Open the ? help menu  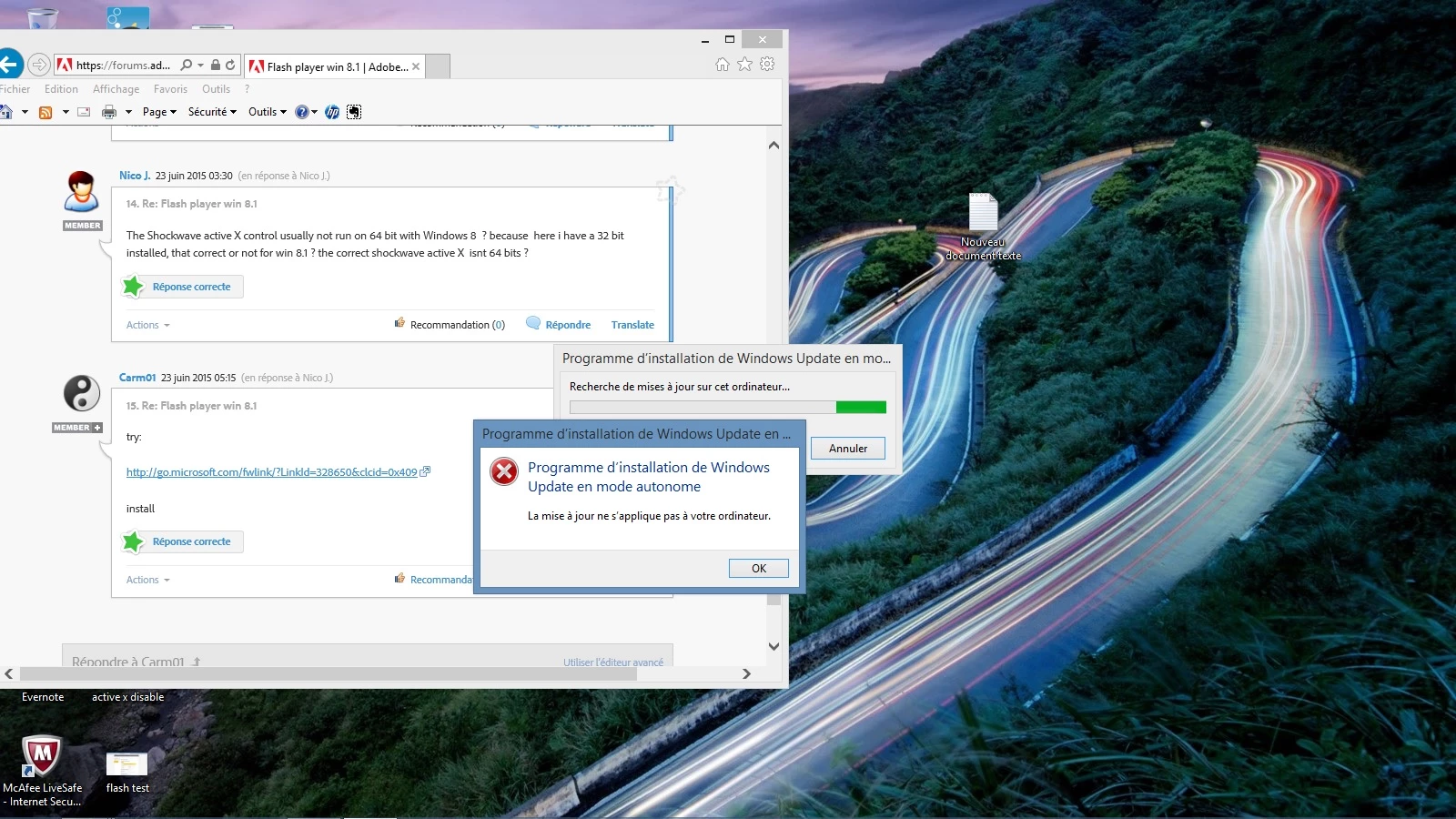tap(247, 89)
